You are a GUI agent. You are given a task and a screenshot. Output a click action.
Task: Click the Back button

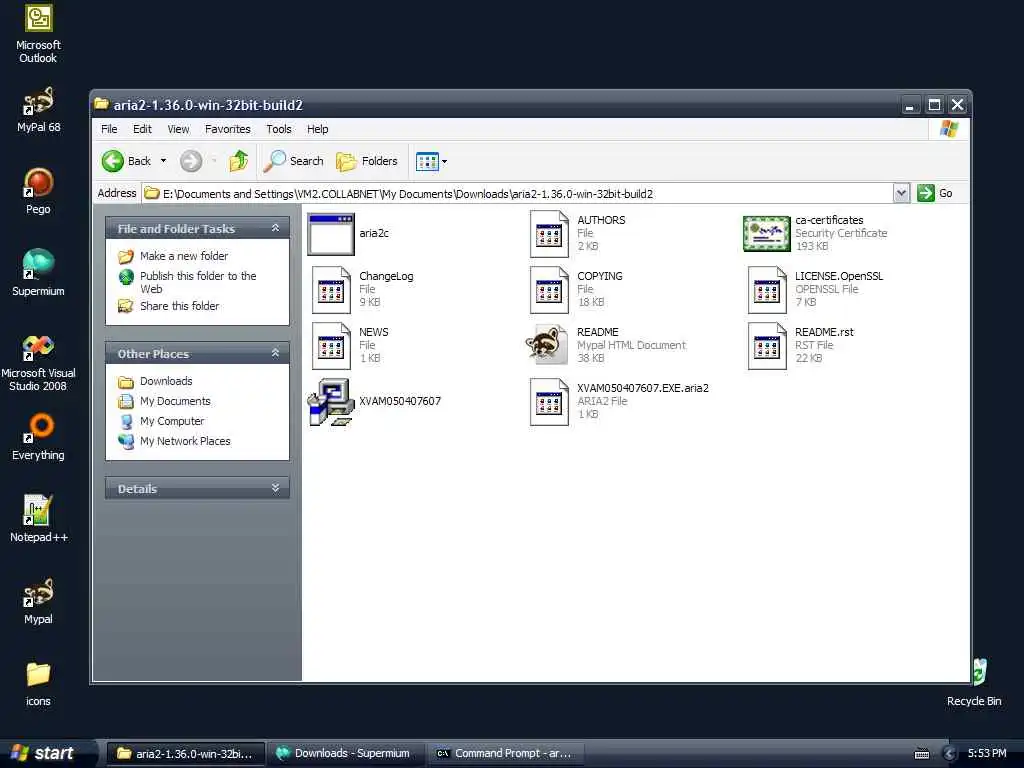[127, 161]
